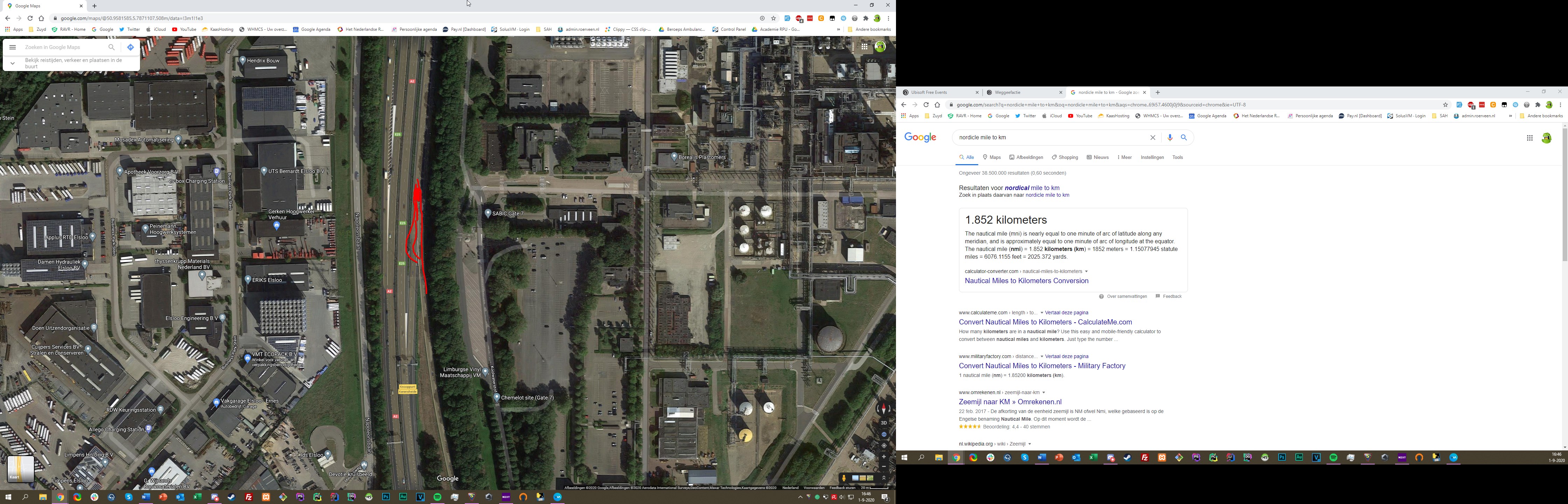Expand the travel times and traffic panel

click(x=12, y=63)
